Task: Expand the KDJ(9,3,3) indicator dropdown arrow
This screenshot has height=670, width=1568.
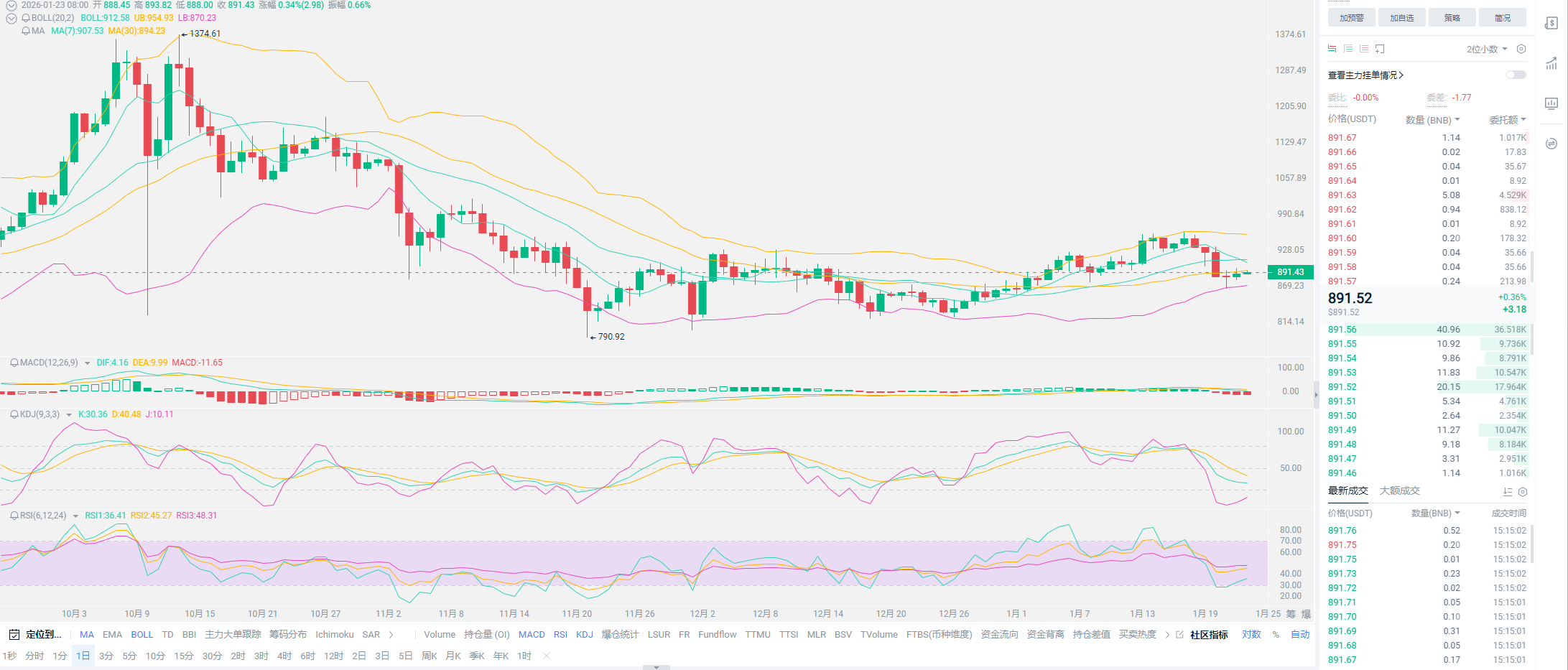Action: pos(69,415)
